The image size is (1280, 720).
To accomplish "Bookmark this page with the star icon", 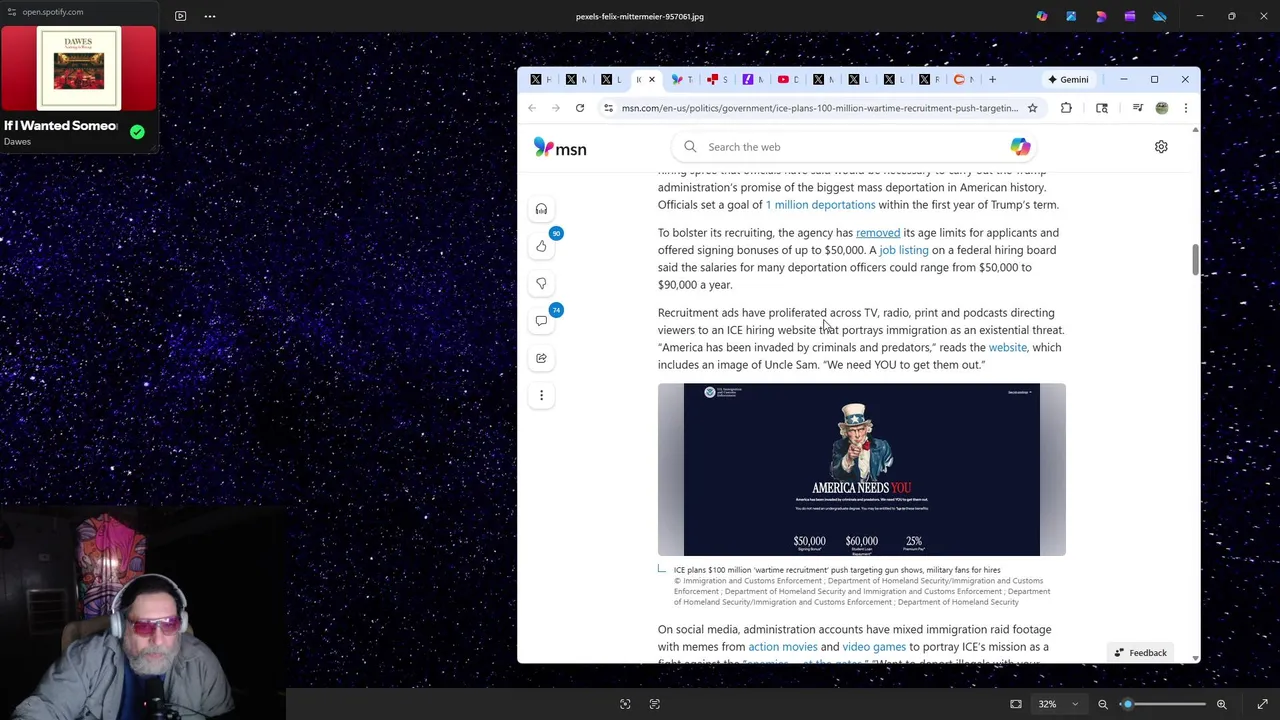I will pyautogui.click(x=1032, y=108).
